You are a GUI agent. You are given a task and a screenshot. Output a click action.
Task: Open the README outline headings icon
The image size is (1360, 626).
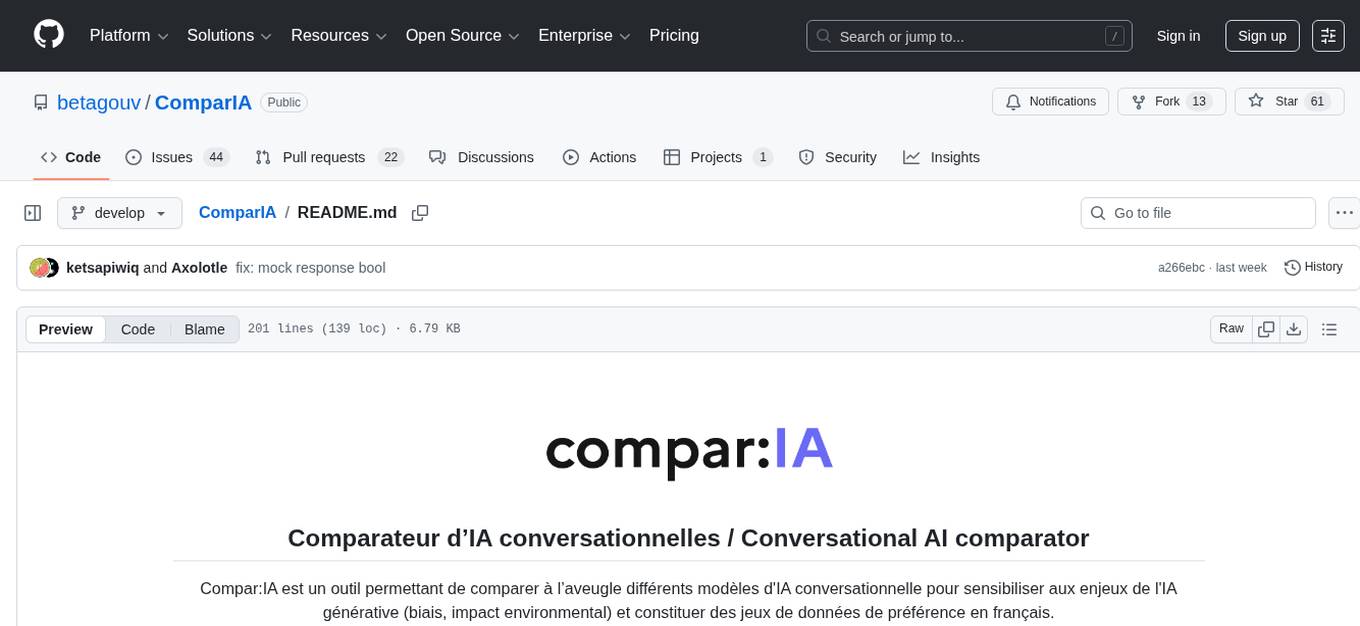1329,328
